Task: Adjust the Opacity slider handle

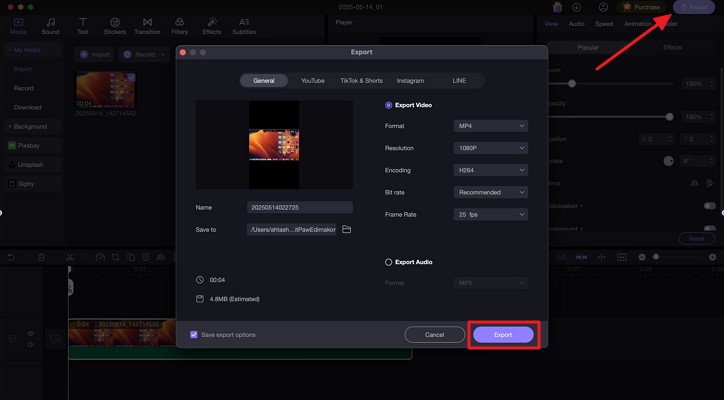Action: [x=669, y=117]
